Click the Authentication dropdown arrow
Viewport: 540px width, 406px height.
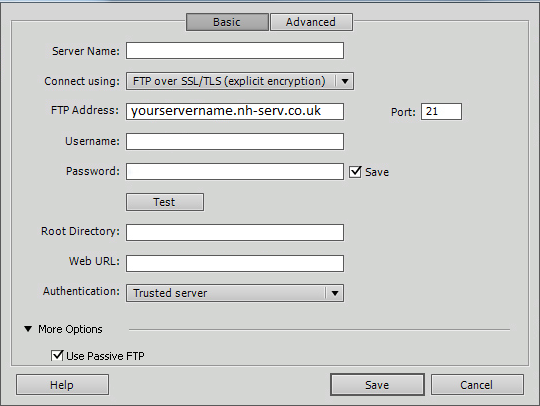335,293
